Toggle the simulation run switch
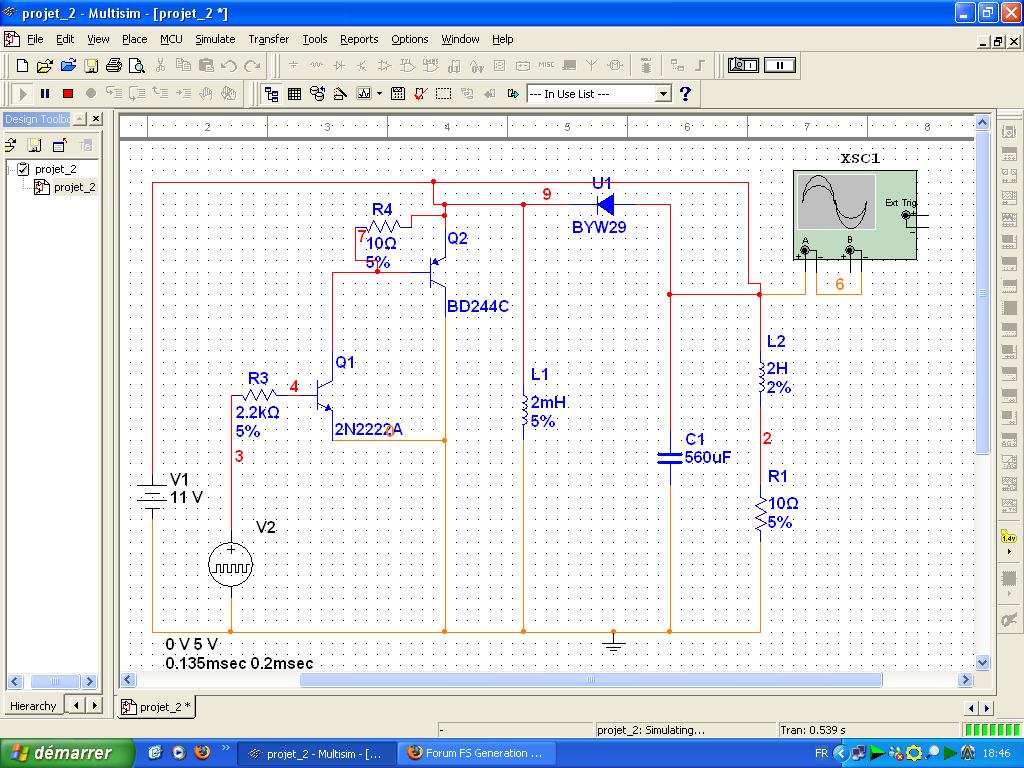 (x=743, y=65)
